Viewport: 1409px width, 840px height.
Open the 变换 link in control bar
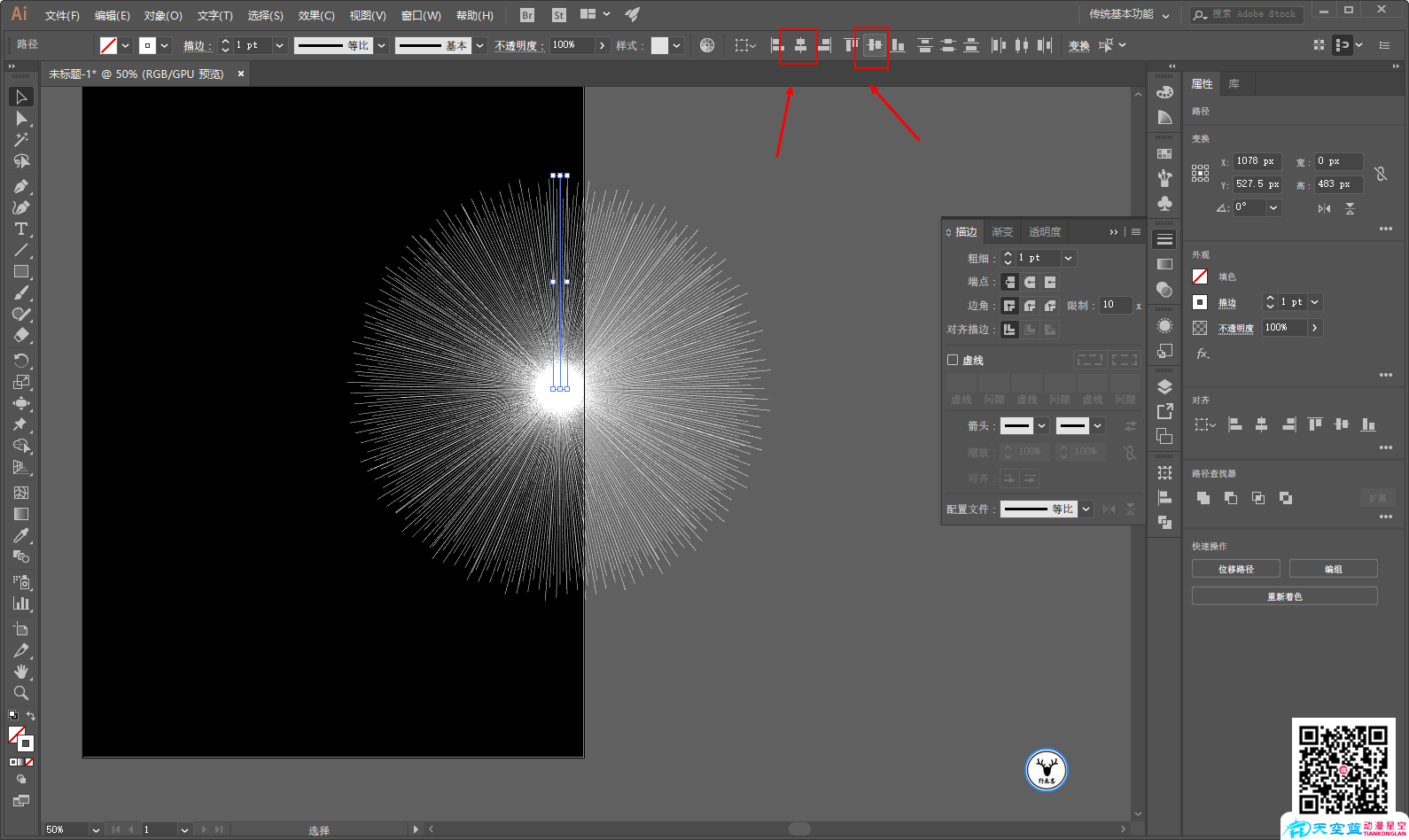click(x=1079, y=46)
